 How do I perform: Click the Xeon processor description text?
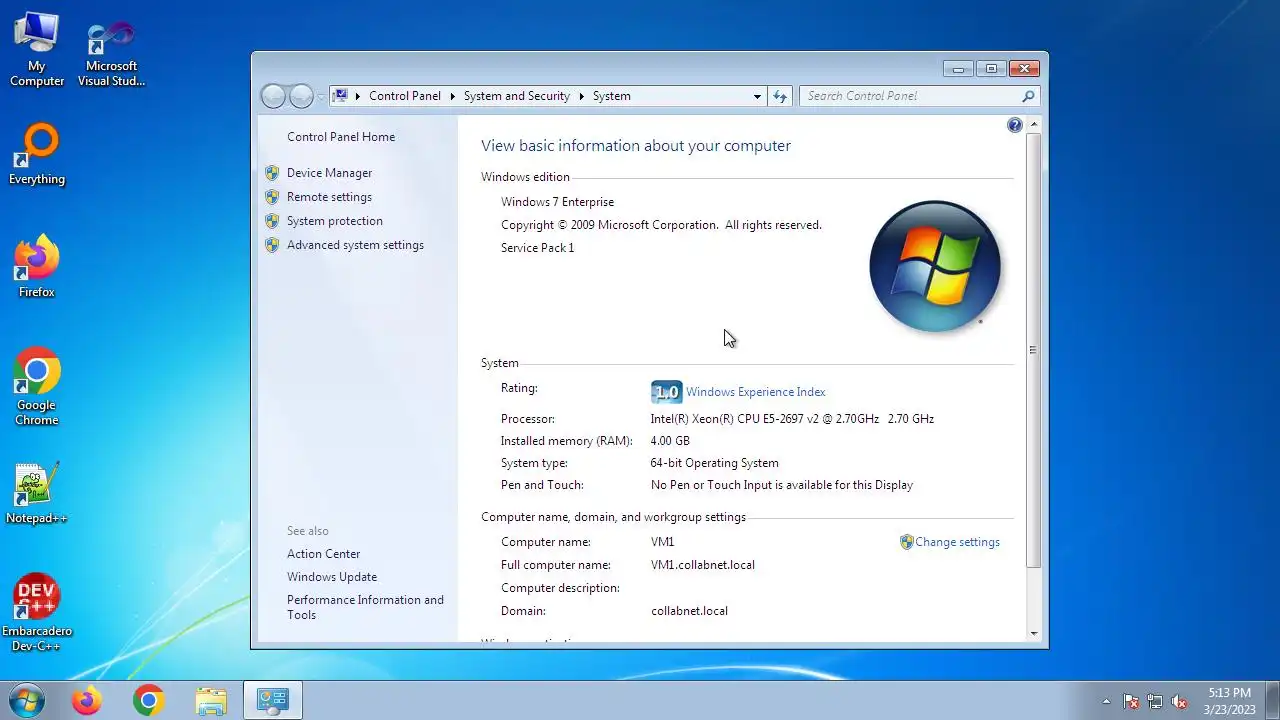coord(792,419)
